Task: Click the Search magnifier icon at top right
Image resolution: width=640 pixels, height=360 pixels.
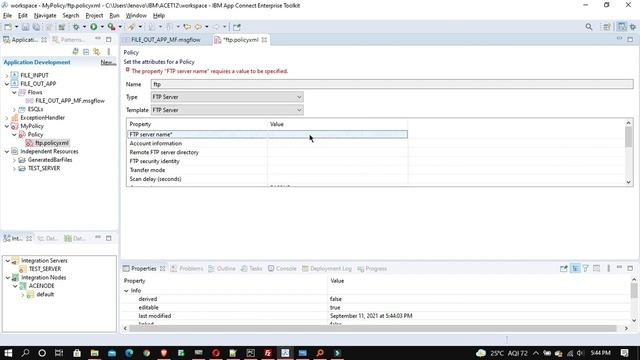Action: (x=589, y=27)
